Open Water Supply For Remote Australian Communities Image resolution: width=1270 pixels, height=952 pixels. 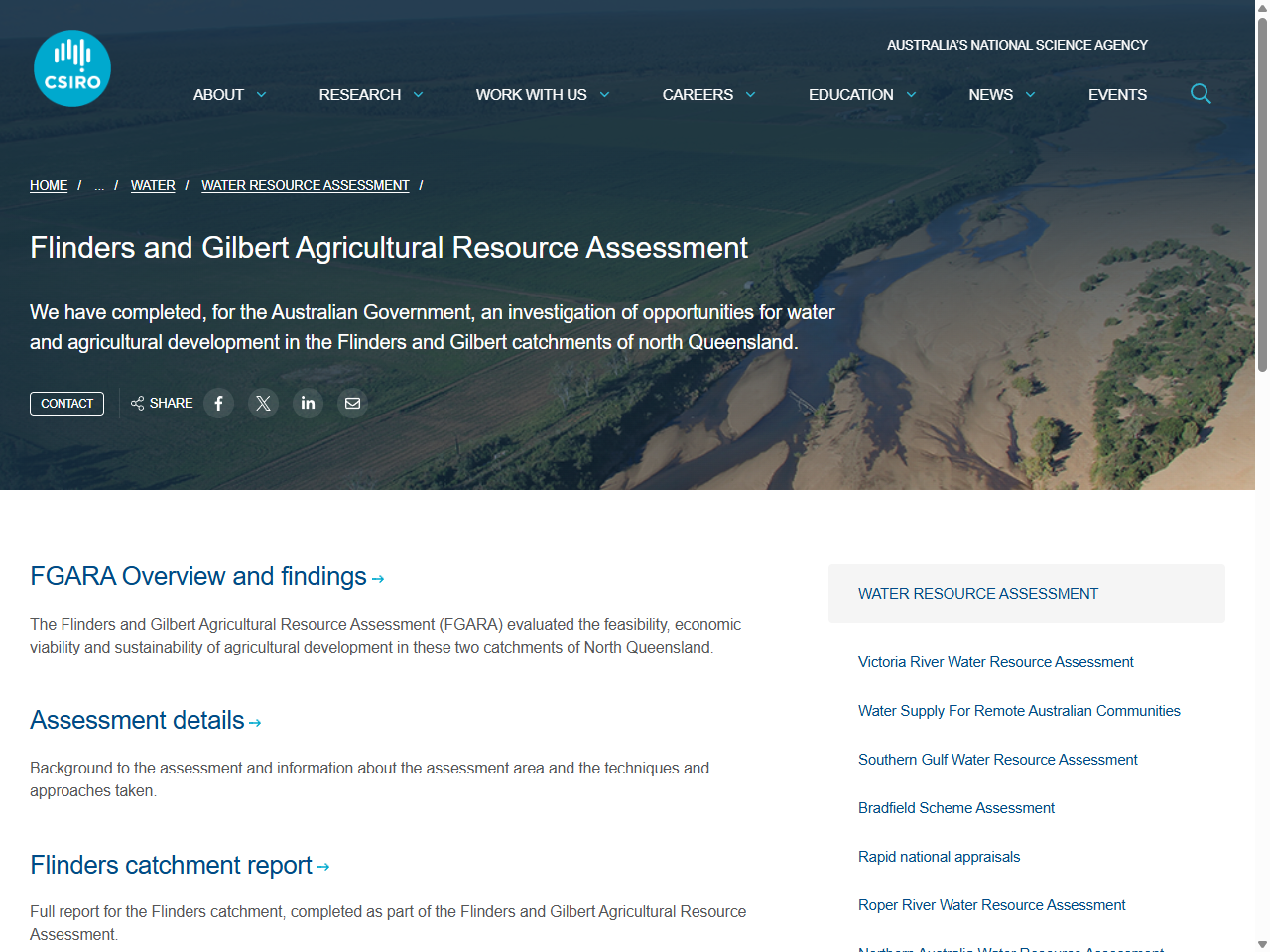coord(1019,711)
